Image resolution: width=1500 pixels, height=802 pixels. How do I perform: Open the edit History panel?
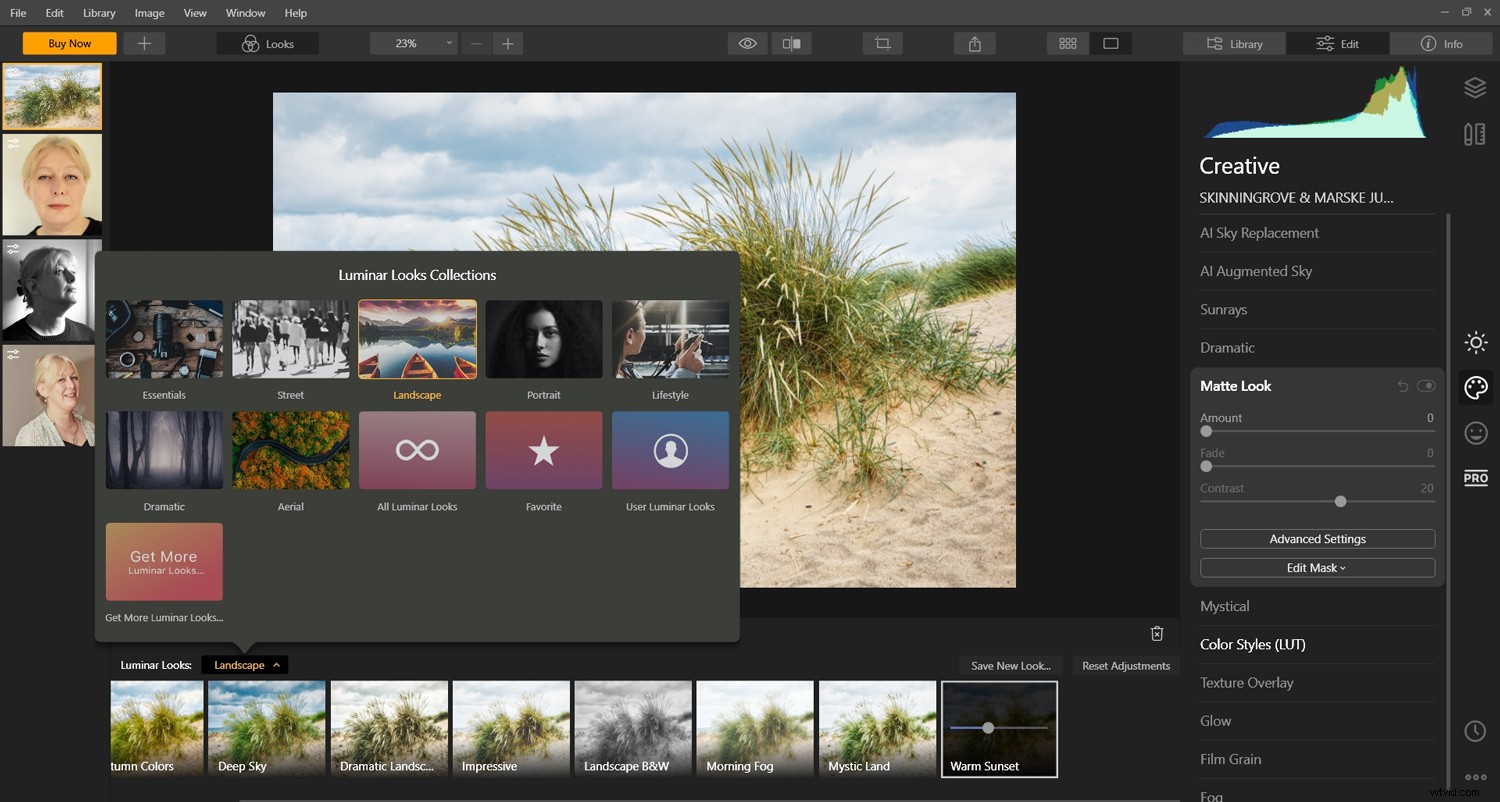click(1475, 731)
